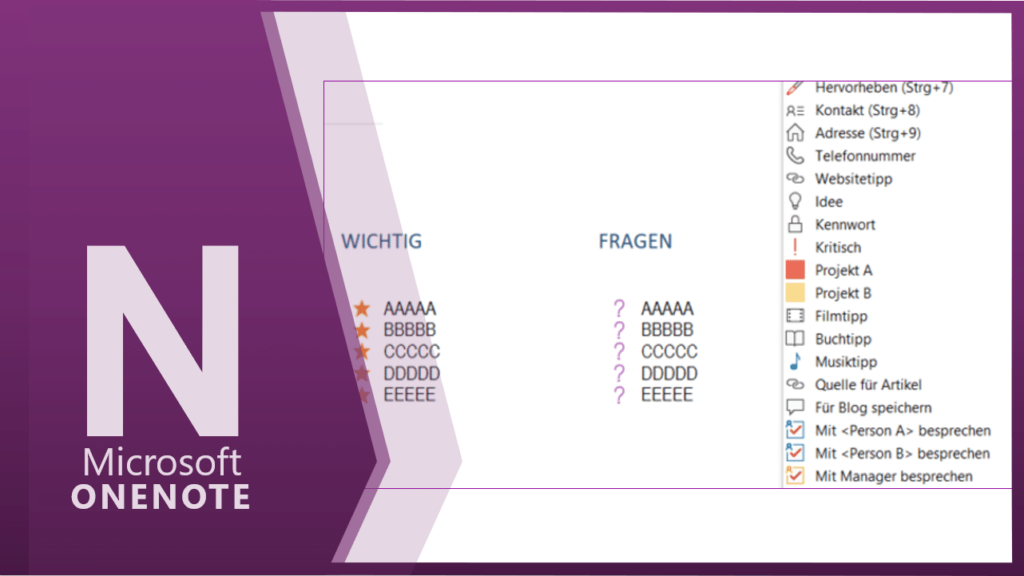This screenshot has height=576, width=1024.
Task: Check the Mit <Person B> besprechen checkbox
Action: pos(795,453)
